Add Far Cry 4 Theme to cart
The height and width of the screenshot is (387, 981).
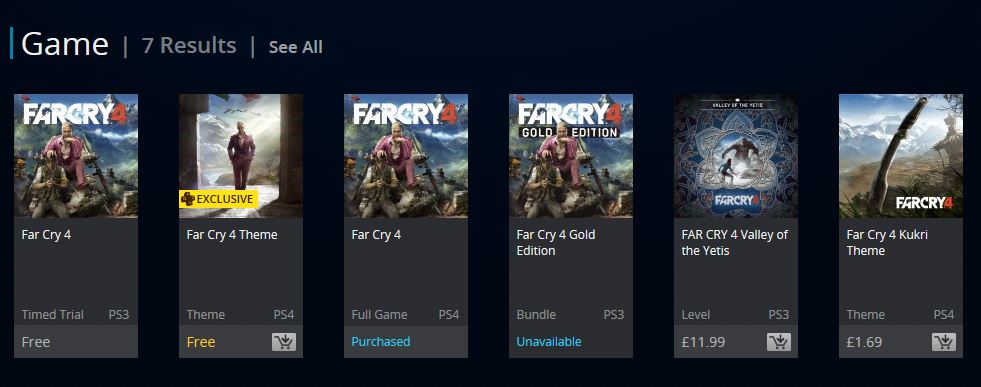(x=283, y=341)
